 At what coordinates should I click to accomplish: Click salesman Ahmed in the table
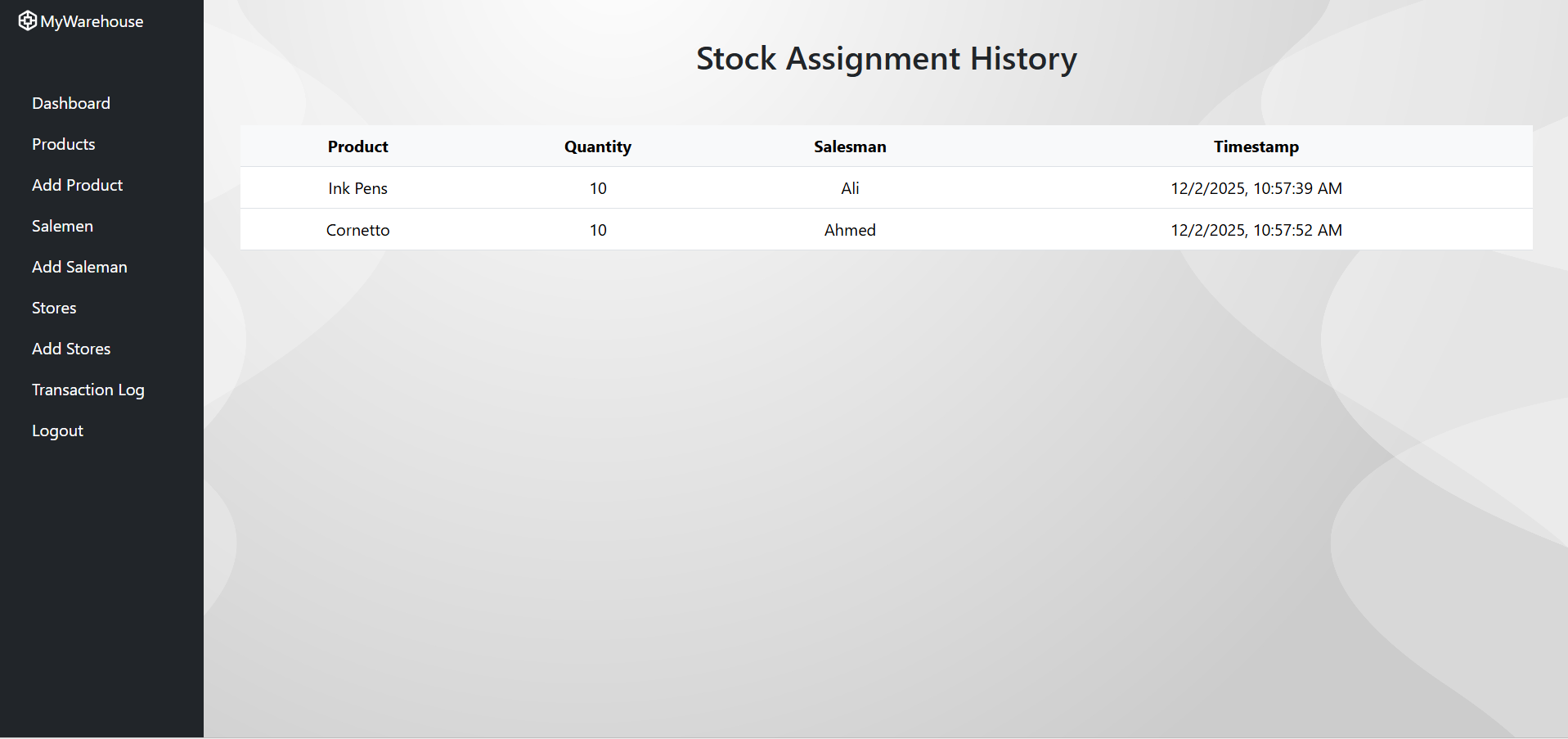[x=850, y=230]
